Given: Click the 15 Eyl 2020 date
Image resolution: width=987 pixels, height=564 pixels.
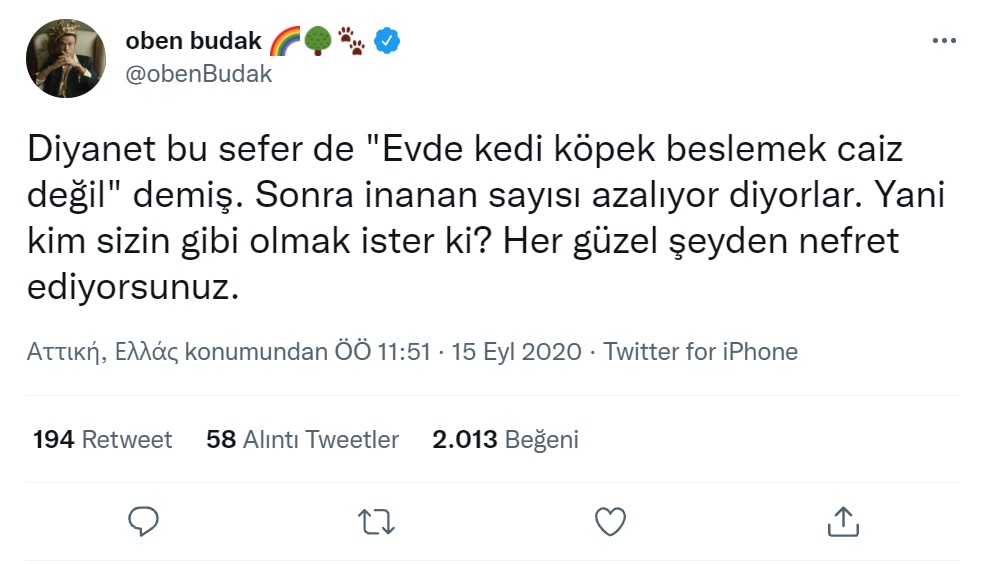Looking at the screenshot, I should pos(516,352).
